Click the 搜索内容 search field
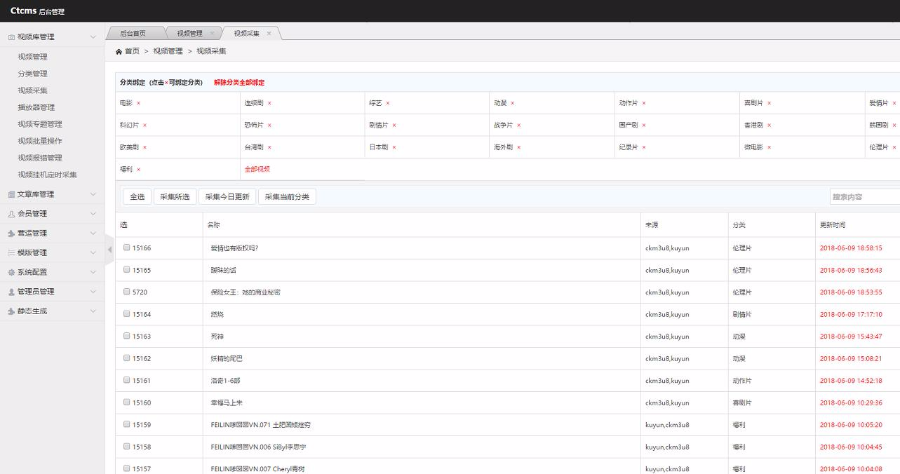 coord(865,197)
